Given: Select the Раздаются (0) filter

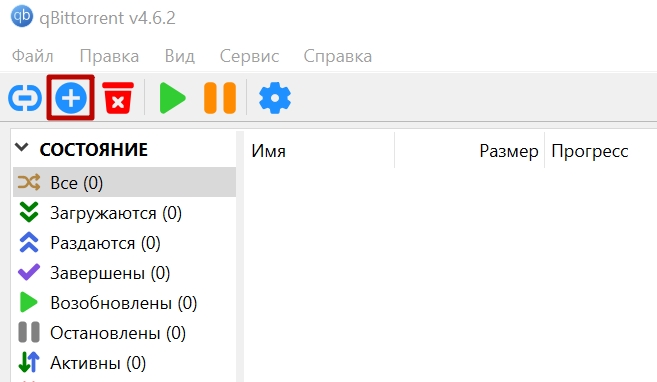Looking at the screenshot, I should pos(124,243).
